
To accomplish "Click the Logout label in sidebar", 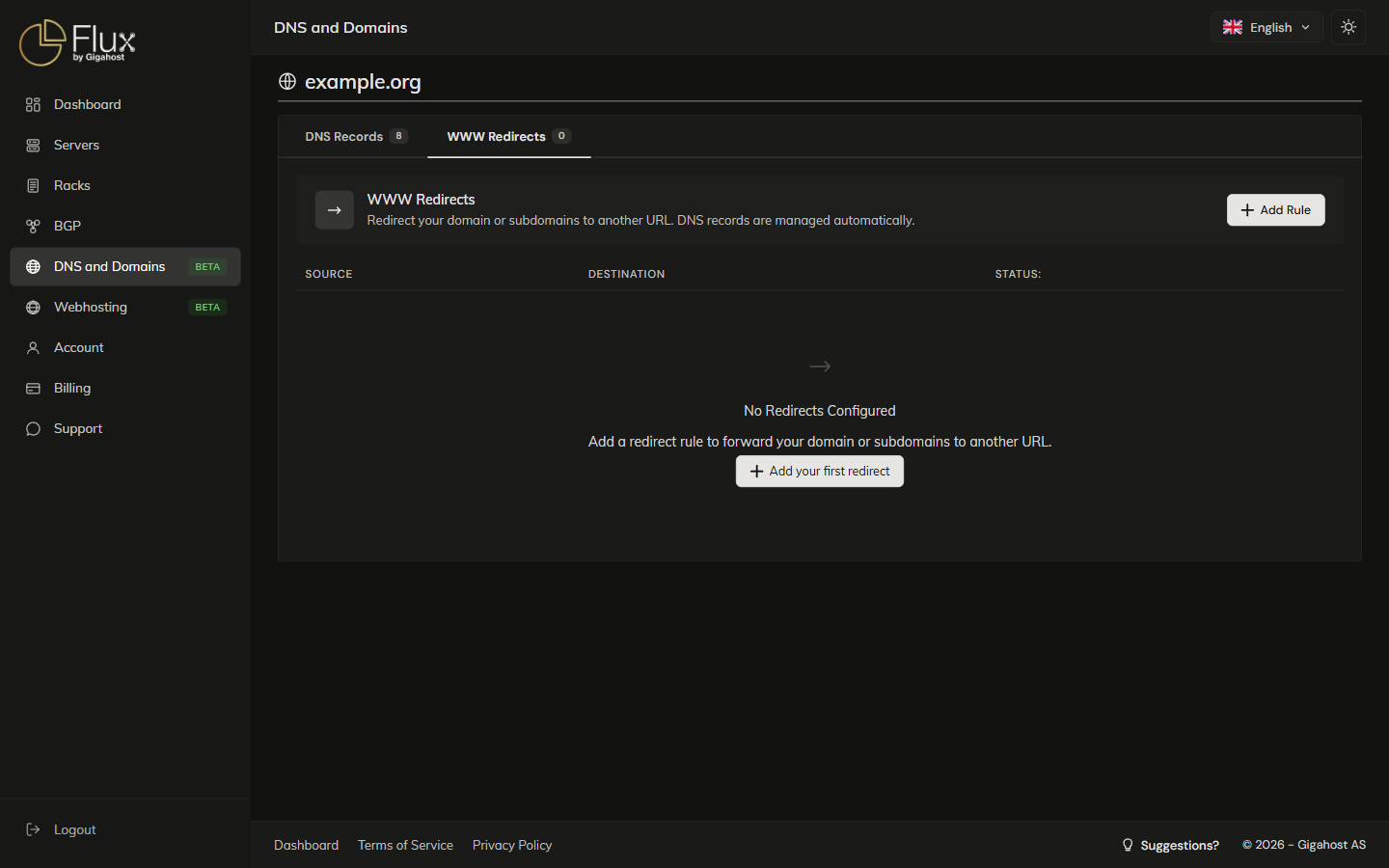I will pos(75,829).
